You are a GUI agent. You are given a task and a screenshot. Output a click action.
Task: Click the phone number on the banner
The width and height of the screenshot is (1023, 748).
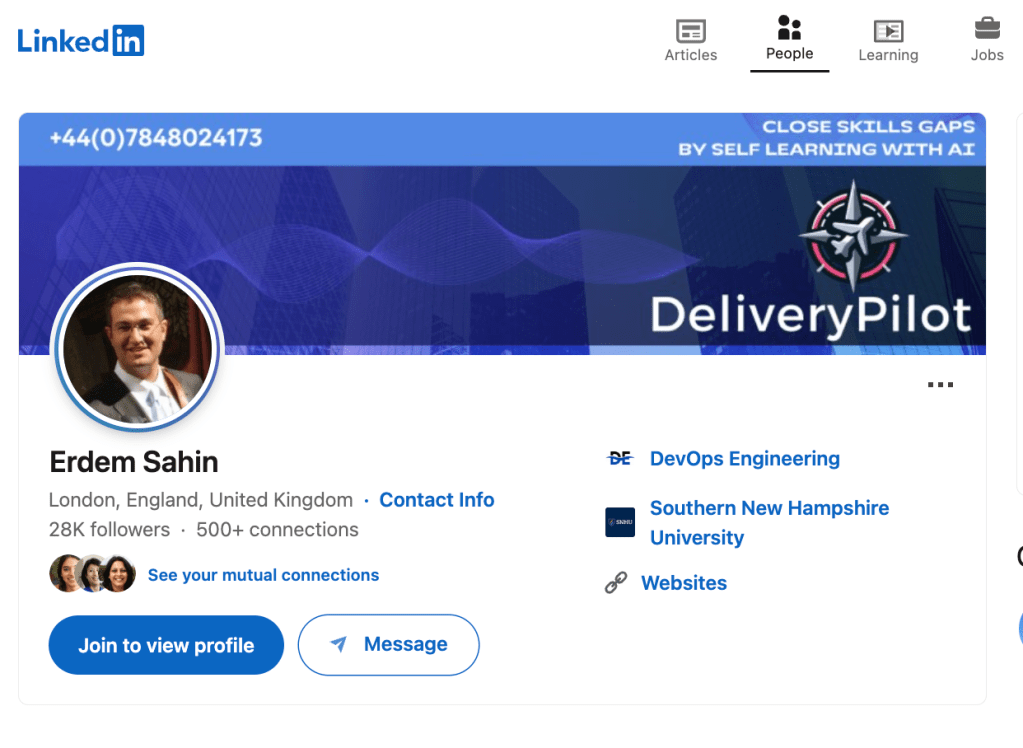(156, 138)
